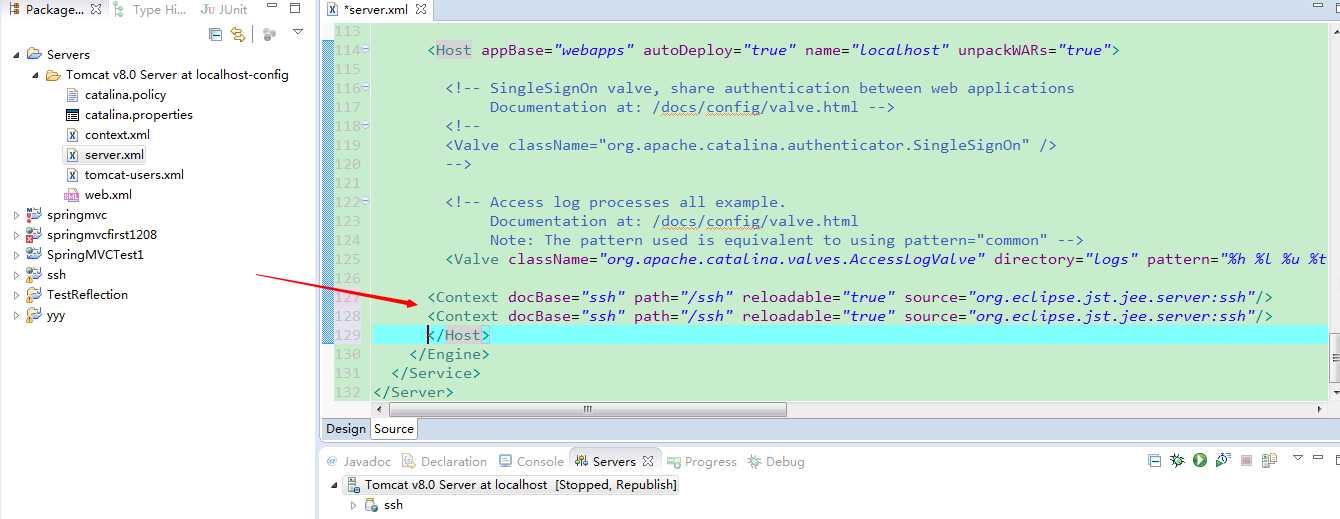The height and width of the screenshot is (519, 1340).
Task: Open the Javadoc view tab
Action: [358, 462]
